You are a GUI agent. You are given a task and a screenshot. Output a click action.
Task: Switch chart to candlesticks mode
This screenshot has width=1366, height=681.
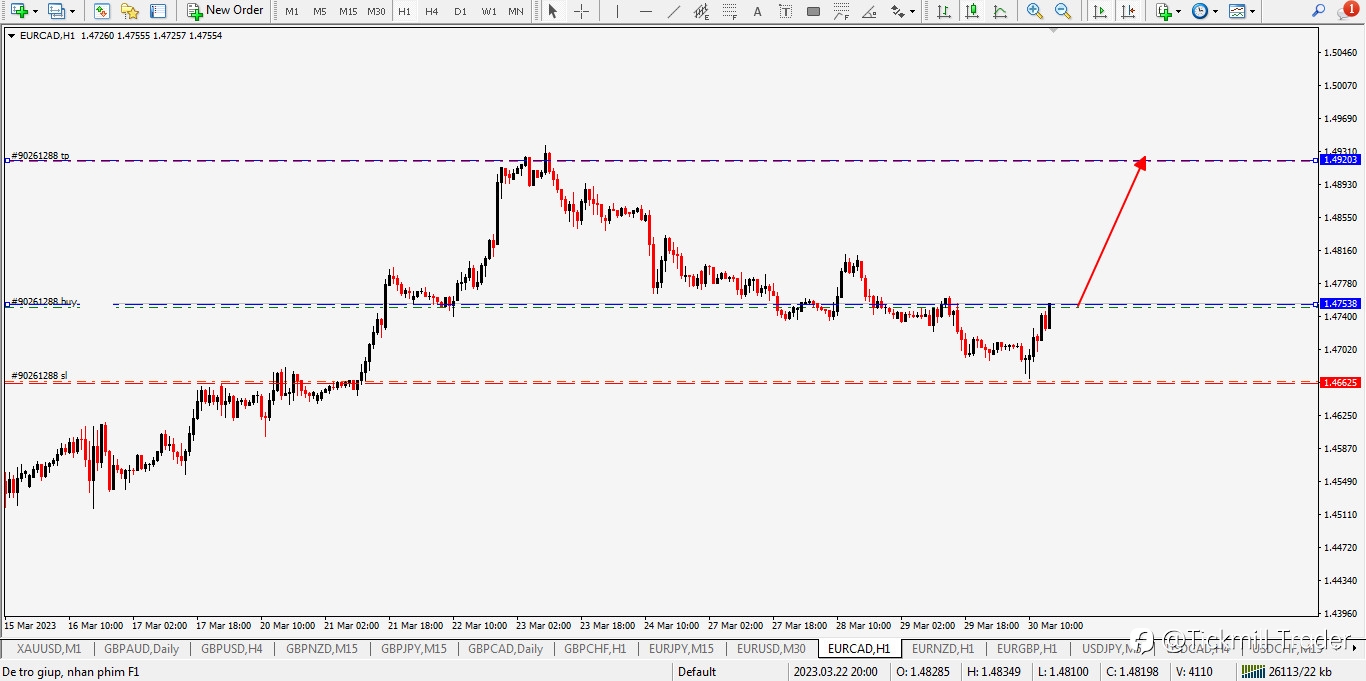(x=971, y=11)
